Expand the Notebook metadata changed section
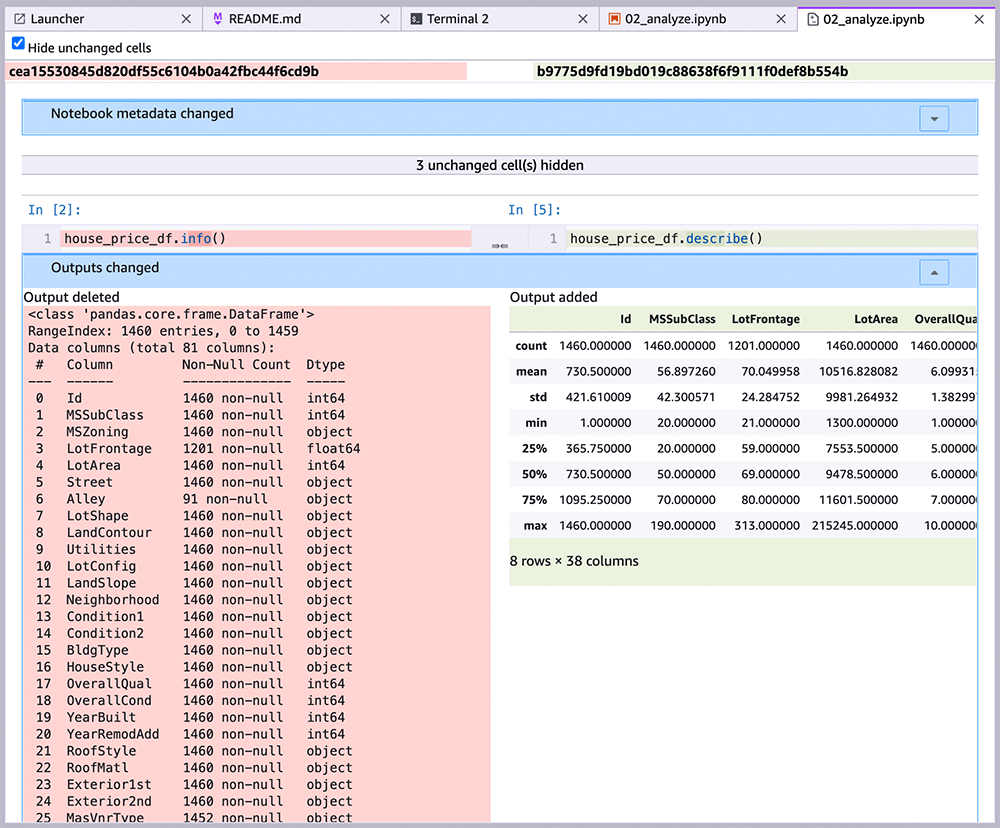Screen dimensions: 1000x828 [x=934, y=119]
